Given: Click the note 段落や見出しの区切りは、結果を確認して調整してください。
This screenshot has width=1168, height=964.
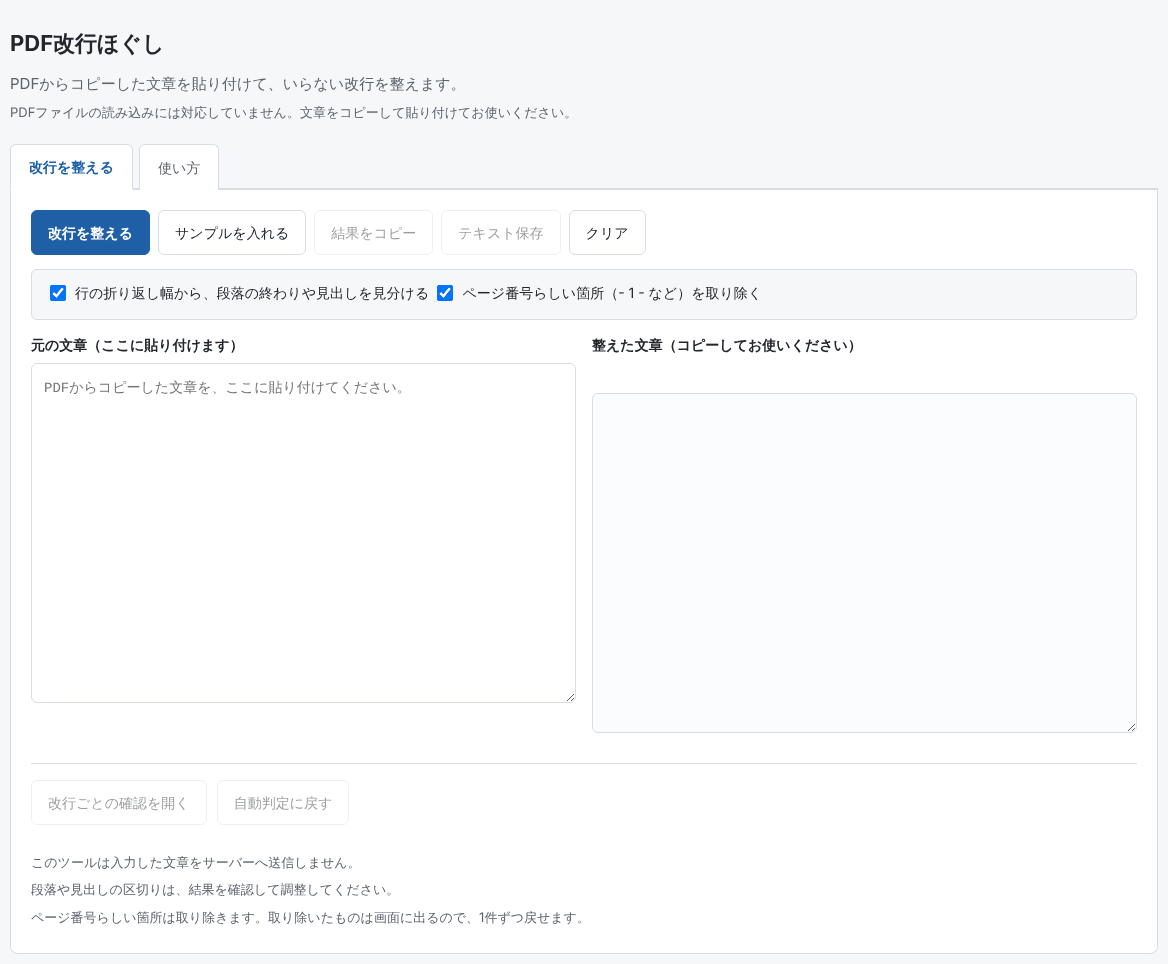Looking at the screenshot, I should tap(213, 890).
